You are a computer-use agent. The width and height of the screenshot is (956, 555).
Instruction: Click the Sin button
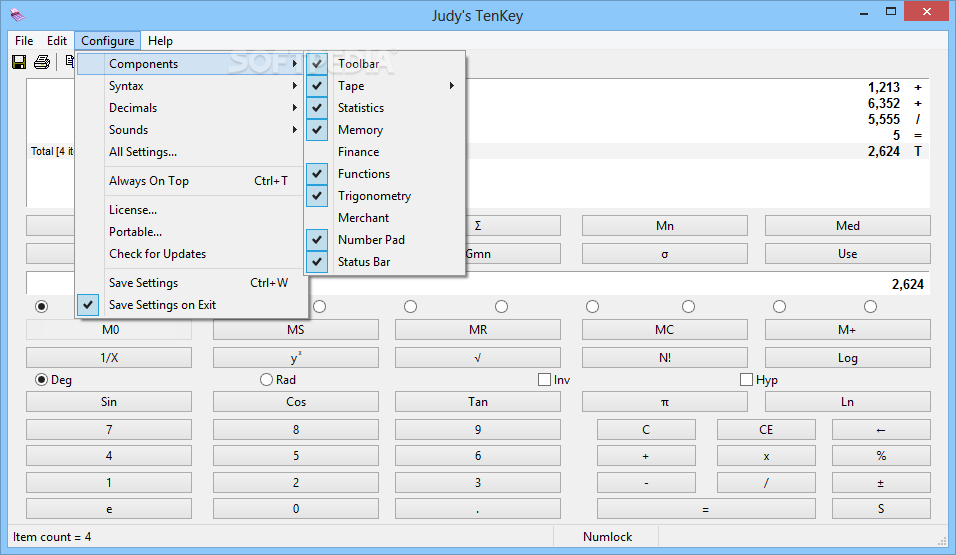tap(109, 401)
